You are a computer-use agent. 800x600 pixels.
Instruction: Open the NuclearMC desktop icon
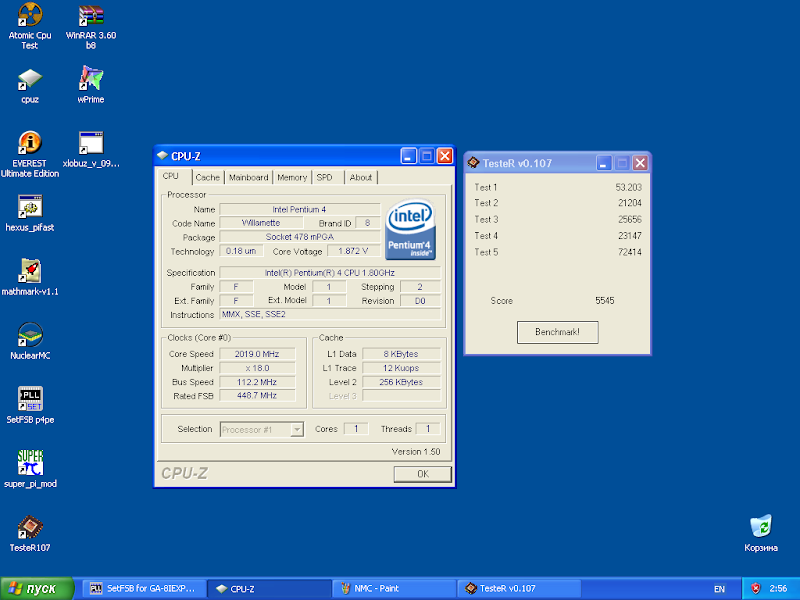tap(29, 335)
